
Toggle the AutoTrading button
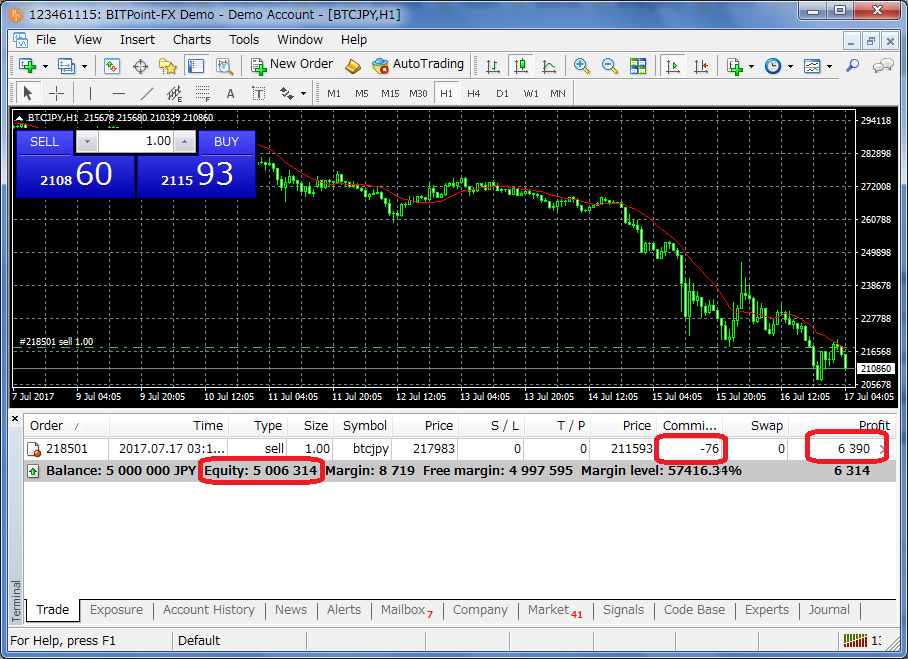(x=418, y=65)
